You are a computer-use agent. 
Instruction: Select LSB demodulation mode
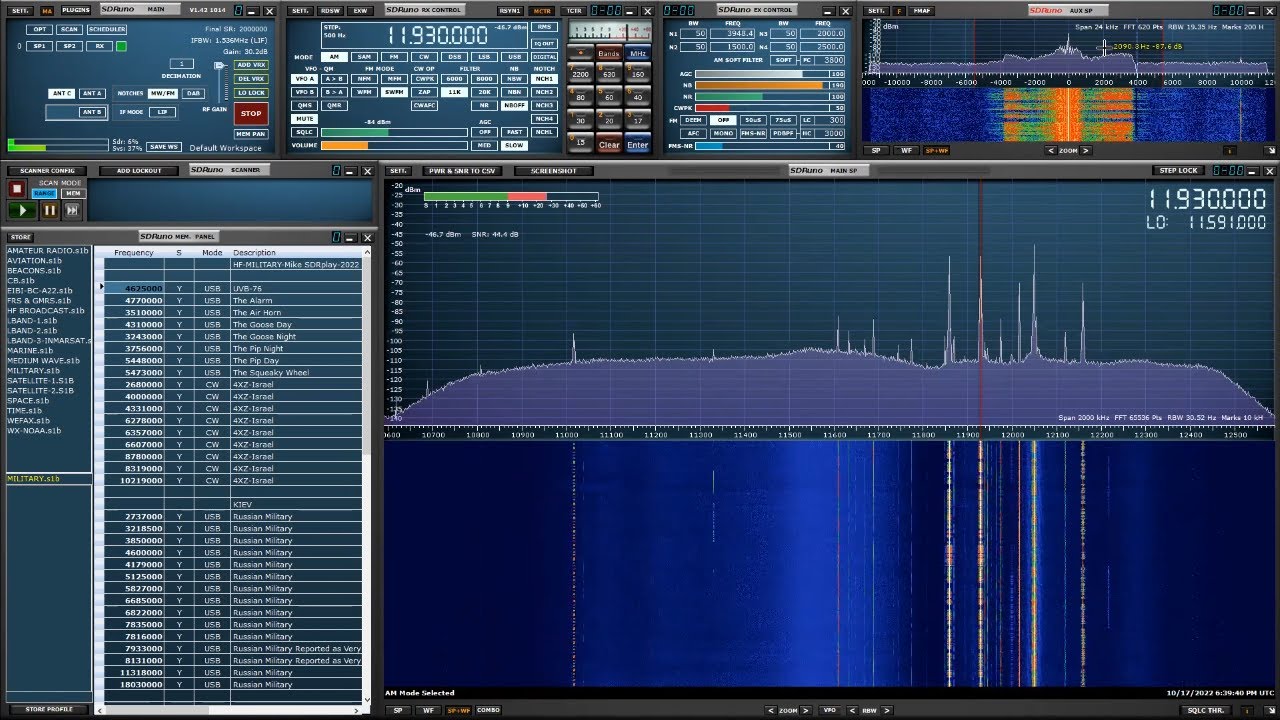point(484,57)
